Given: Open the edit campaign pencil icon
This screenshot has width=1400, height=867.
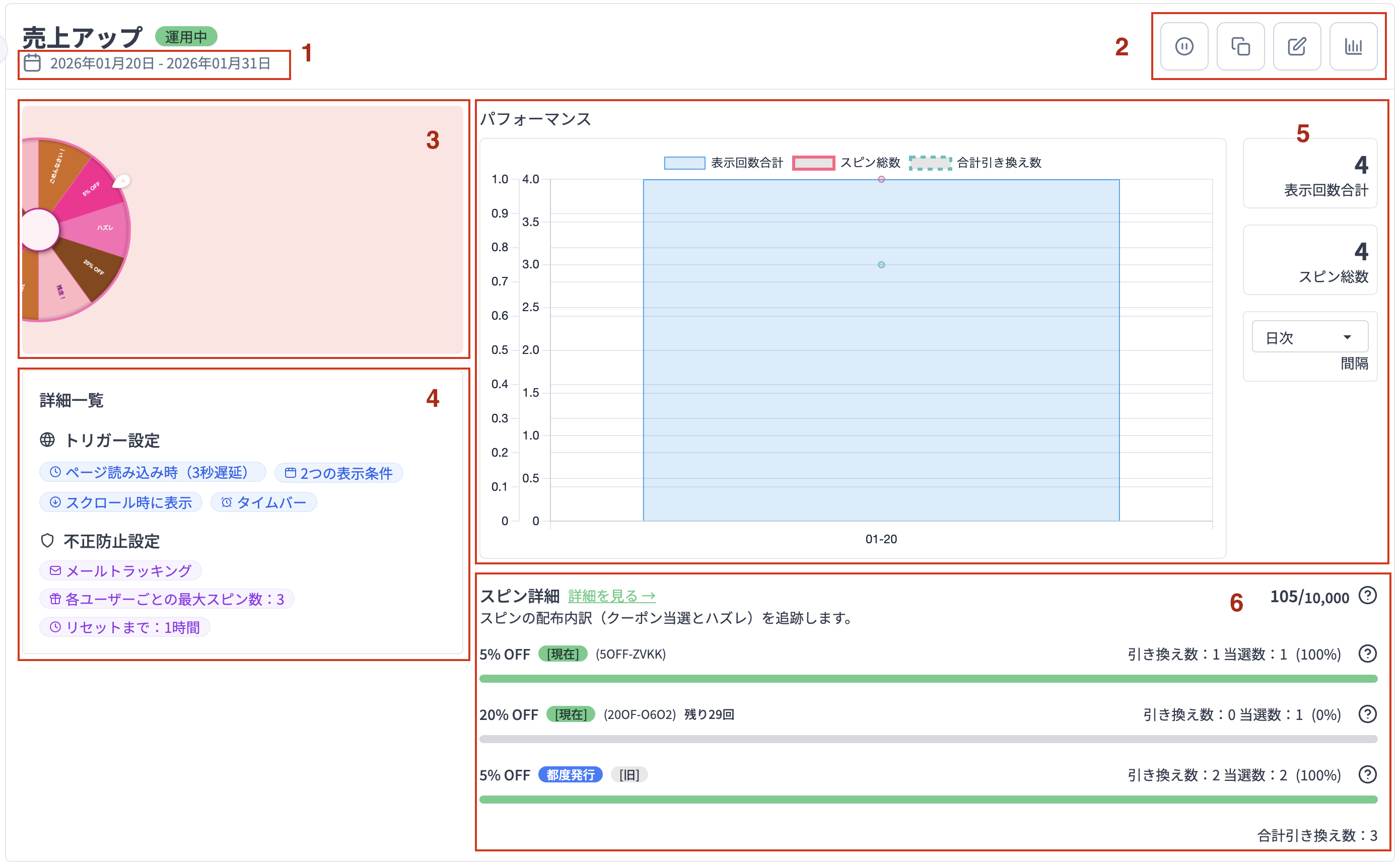Looking at the screenshot, I should pyautogui.click(x=1296, y=46).
